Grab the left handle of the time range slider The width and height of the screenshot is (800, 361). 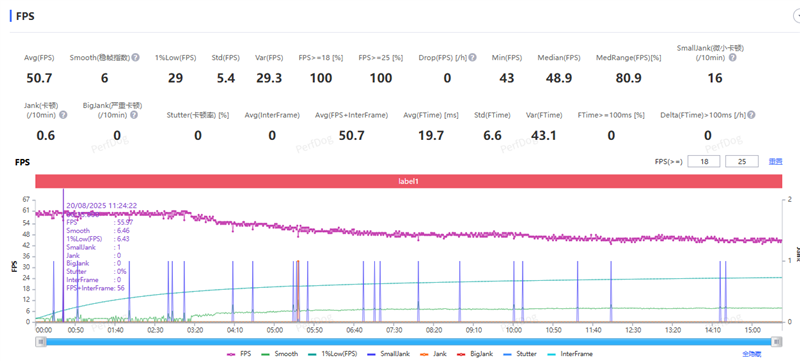[40, 342]
